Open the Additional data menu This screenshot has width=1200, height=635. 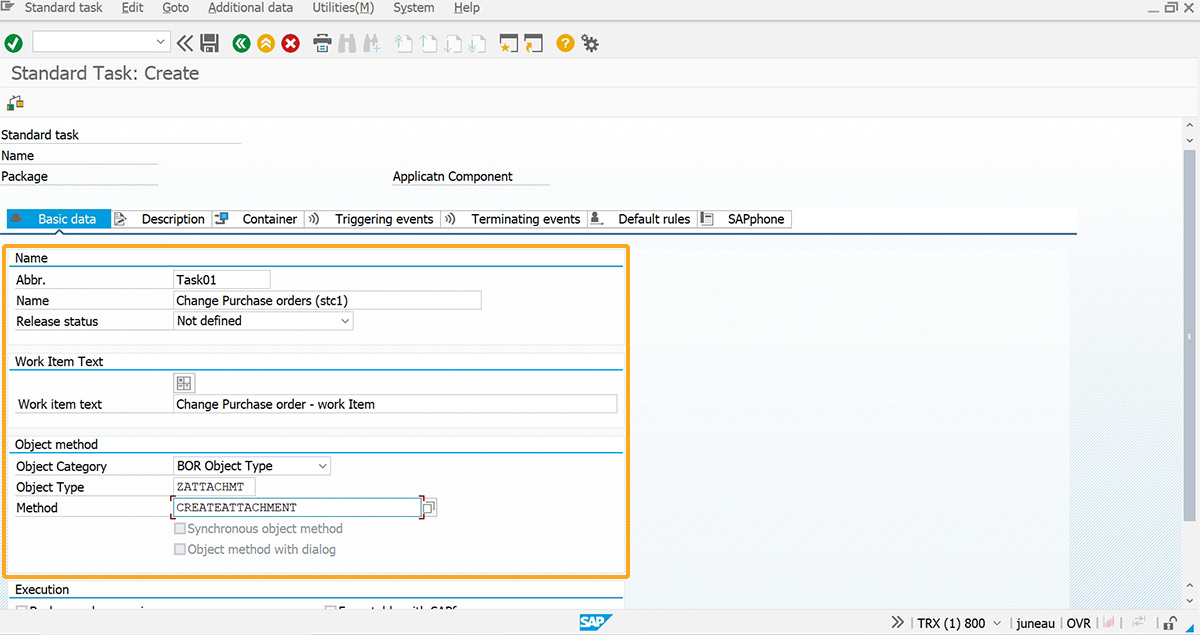pyautogui.click(x=250, y=8)
